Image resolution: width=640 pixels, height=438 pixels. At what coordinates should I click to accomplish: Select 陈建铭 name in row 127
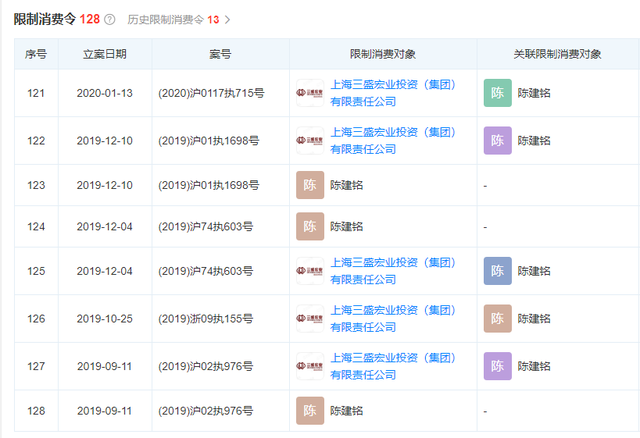[x=534, y=366]
